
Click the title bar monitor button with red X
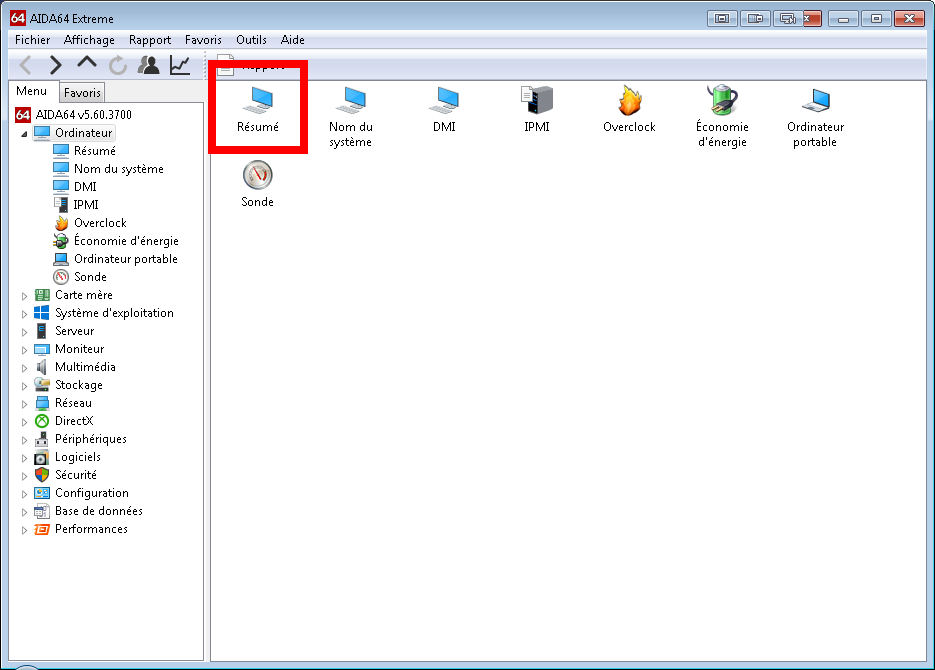(x=797, y=18)
